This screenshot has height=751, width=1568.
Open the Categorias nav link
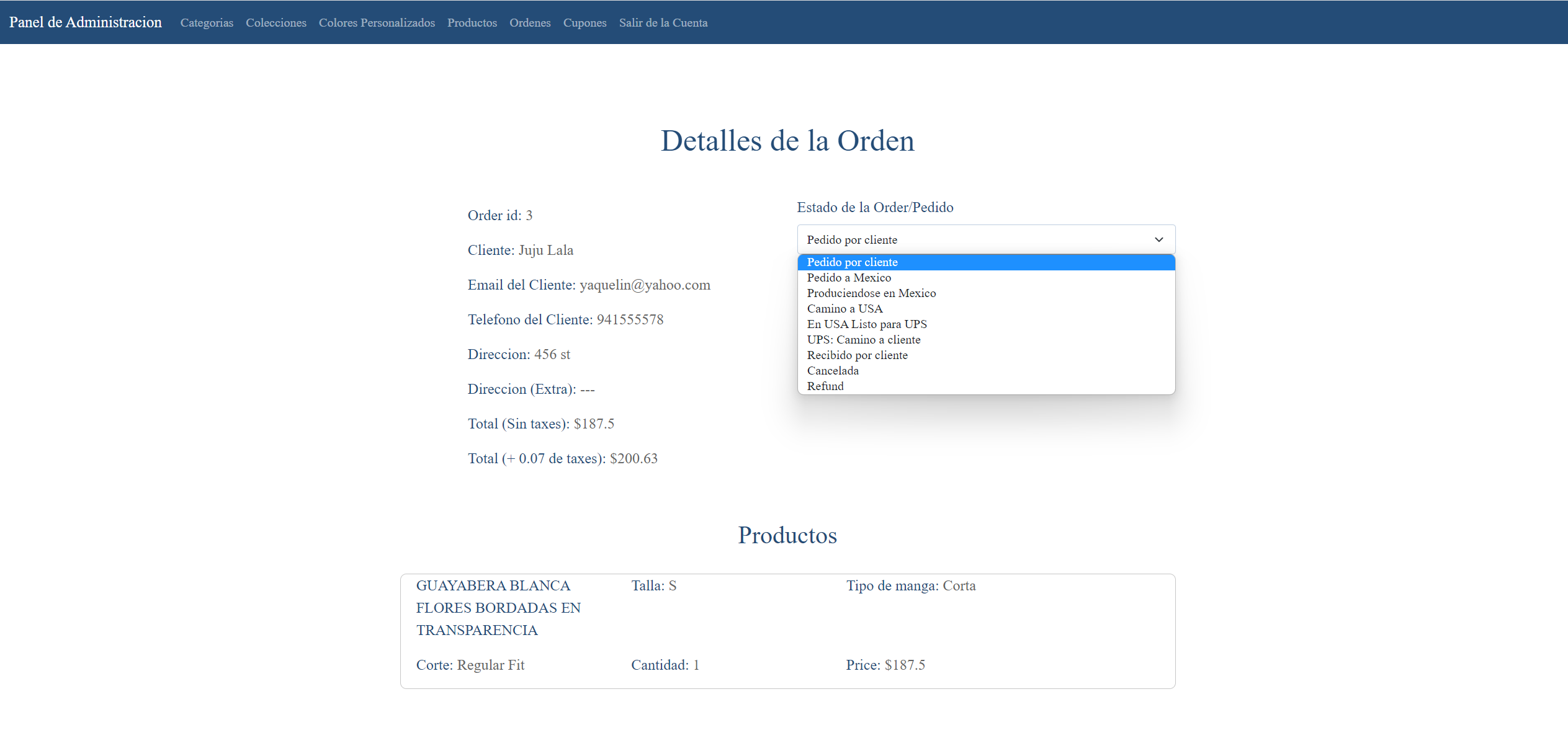point(207,23)
